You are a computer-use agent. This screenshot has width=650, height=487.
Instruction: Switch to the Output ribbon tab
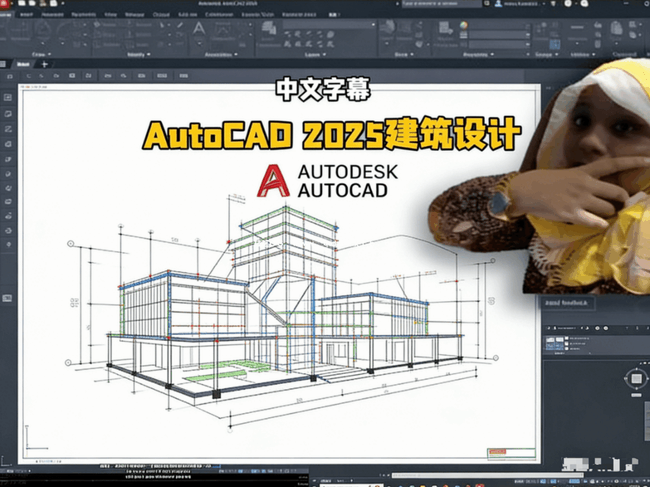(x=161, y=15)
